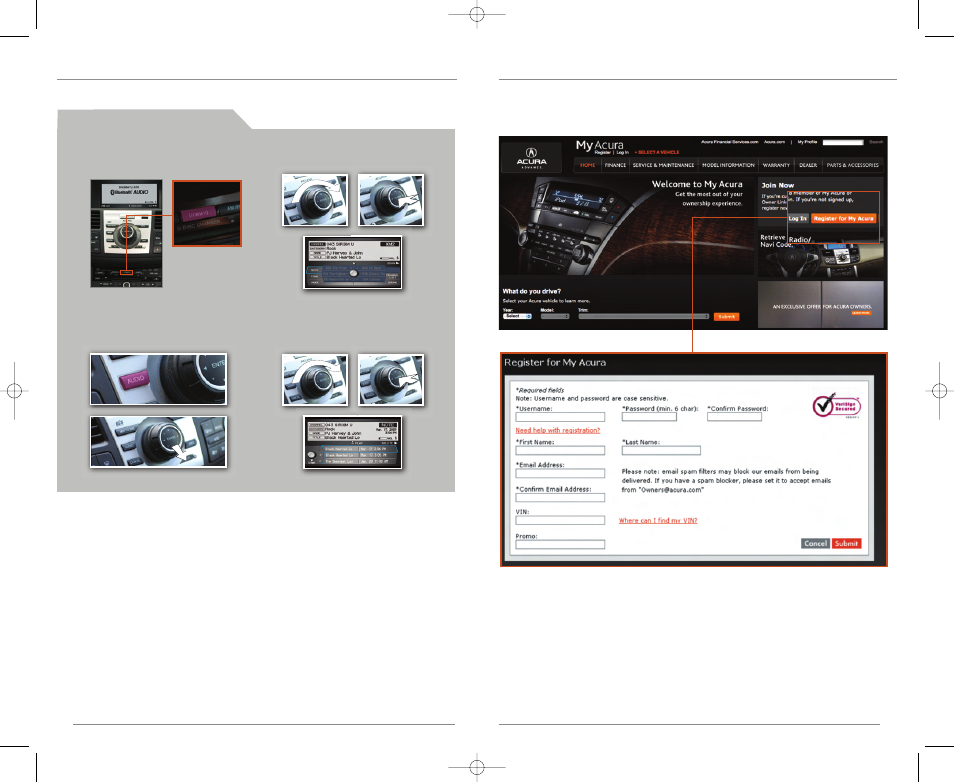Click the Username input field
Image resolution: width=954 pixels, height=782 pixels.
tap(560, 417)
